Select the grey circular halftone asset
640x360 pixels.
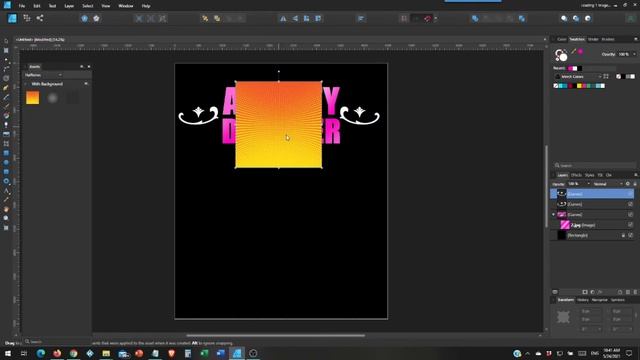[x=52, y=98]
